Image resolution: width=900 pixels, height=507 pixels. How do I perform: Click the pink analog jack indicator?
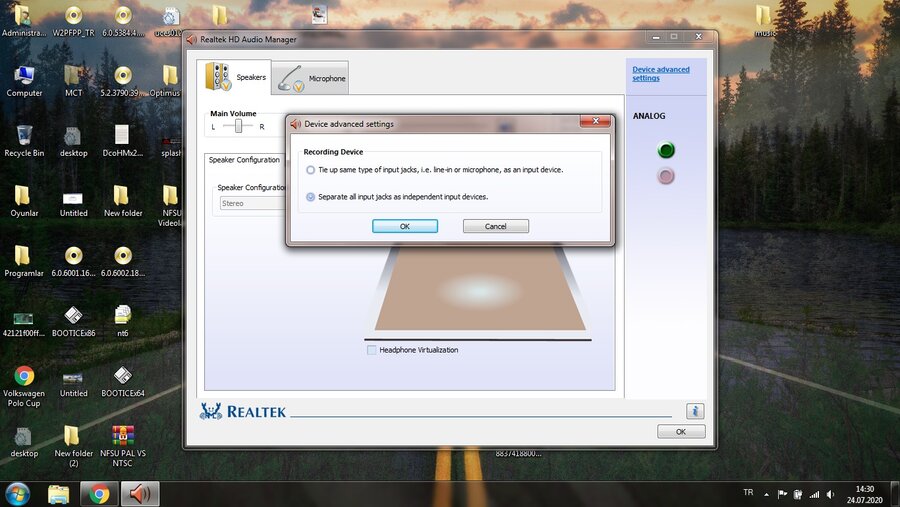(x=666, y=176)
